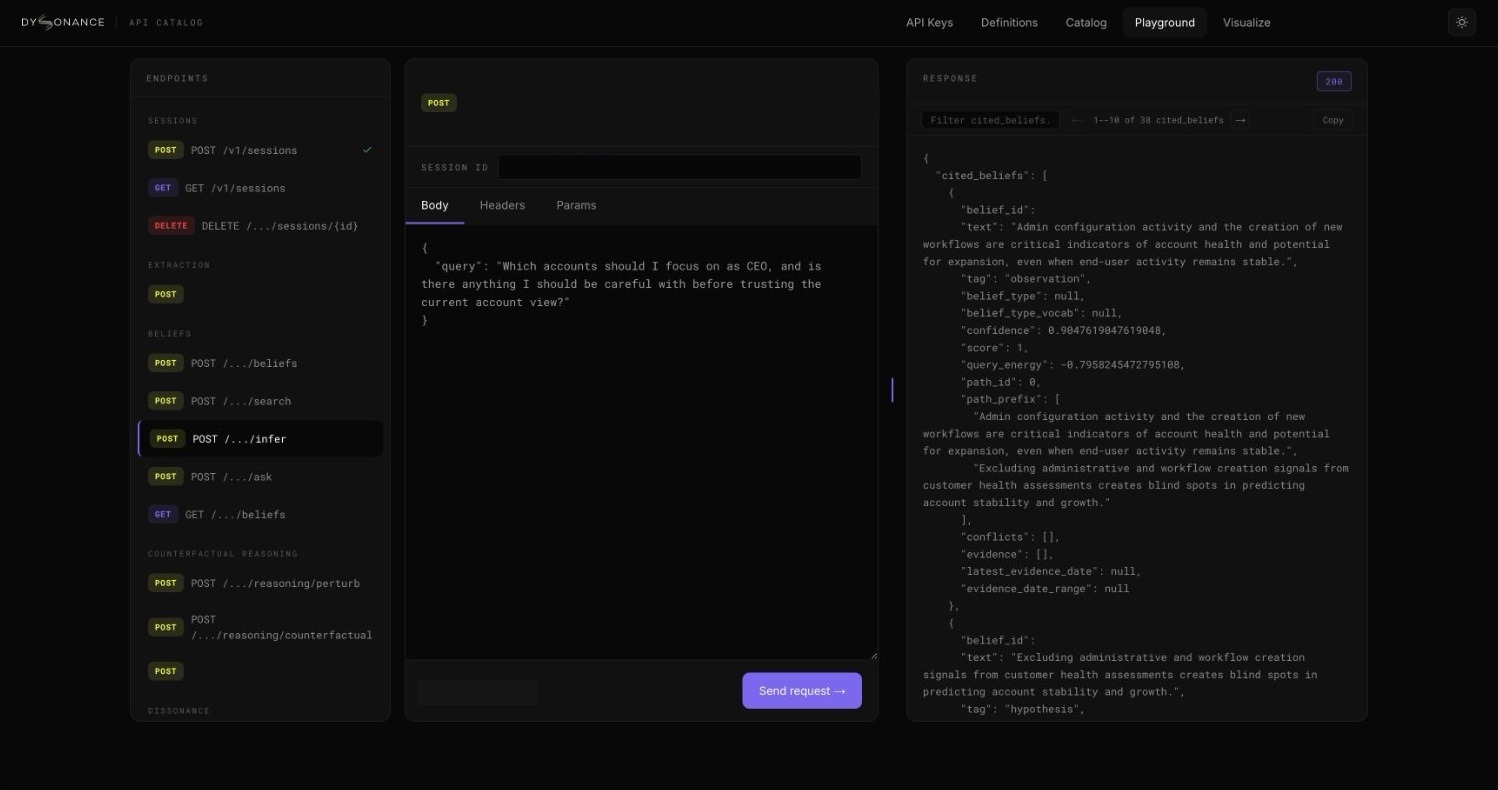Switch to the Params tab

coord(576,205)
